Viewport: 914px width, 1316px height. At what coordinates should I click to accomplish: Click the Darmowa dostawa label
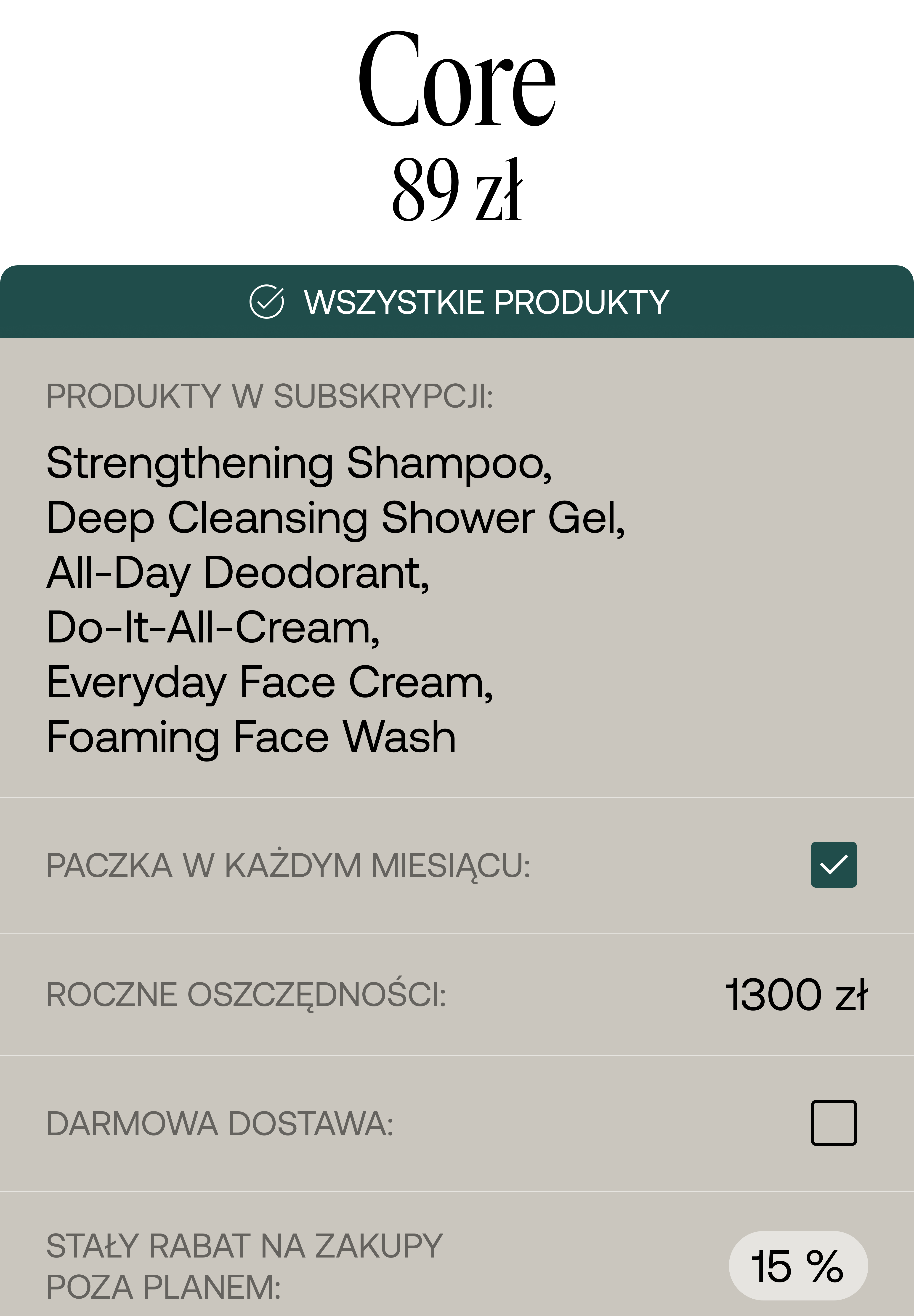220,1124
